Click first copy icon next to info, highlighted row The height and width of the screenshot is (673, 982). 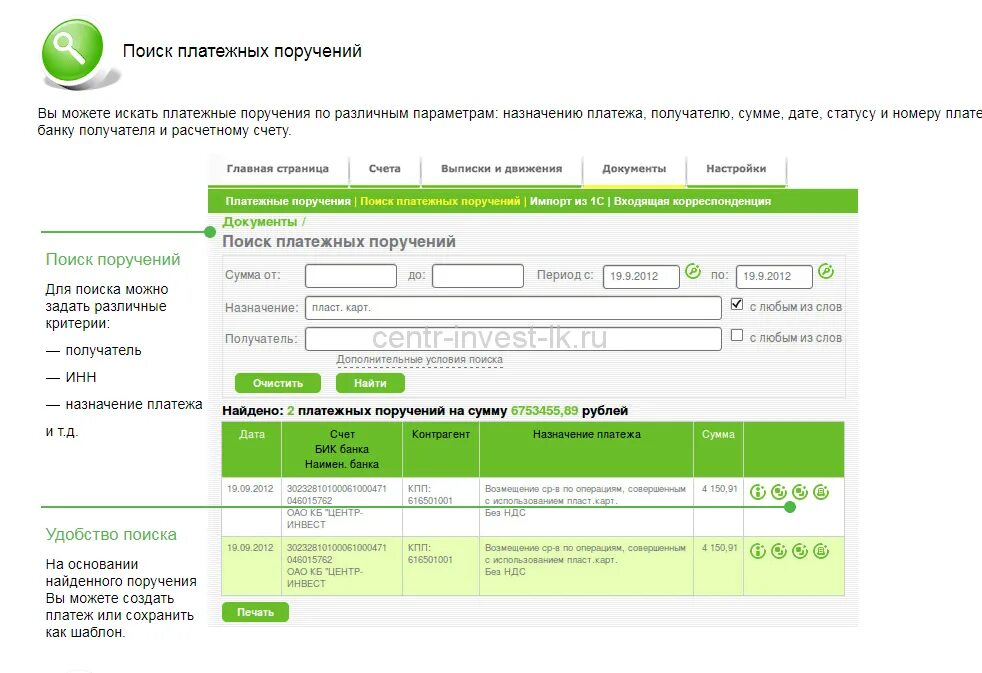point(778,551)
